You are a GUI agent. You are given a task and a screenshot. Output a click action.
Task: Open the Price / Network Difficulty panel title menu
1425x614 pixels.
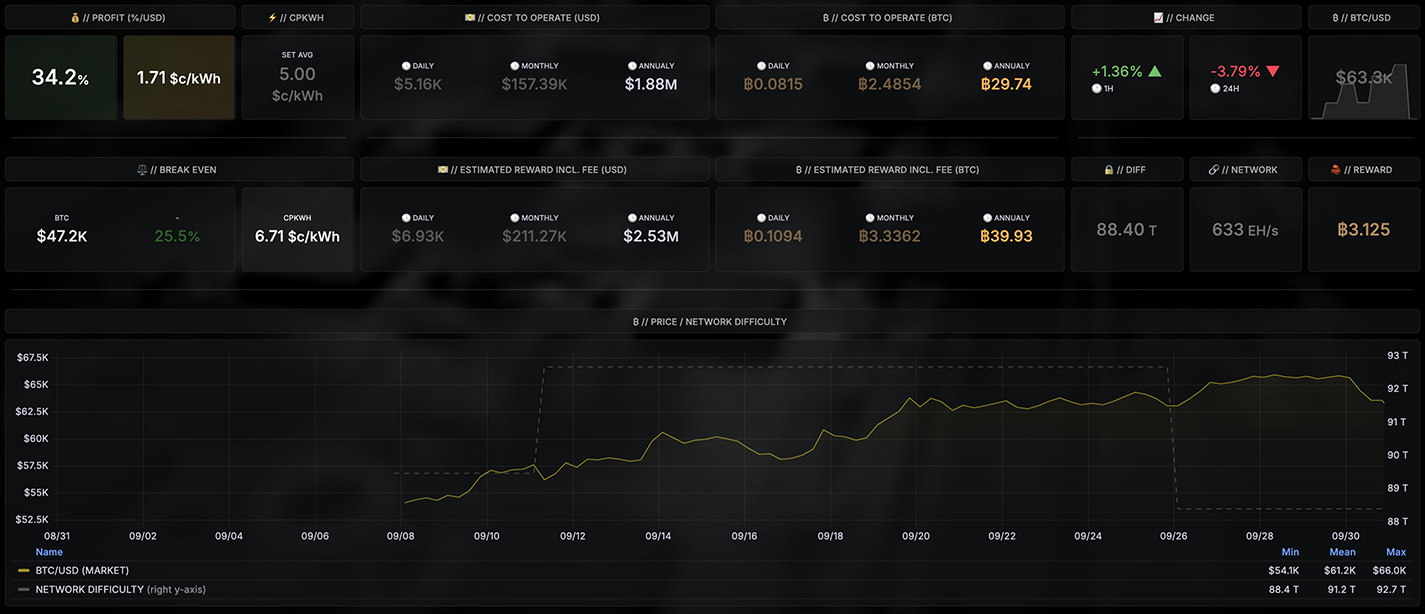tap(709, 322)
